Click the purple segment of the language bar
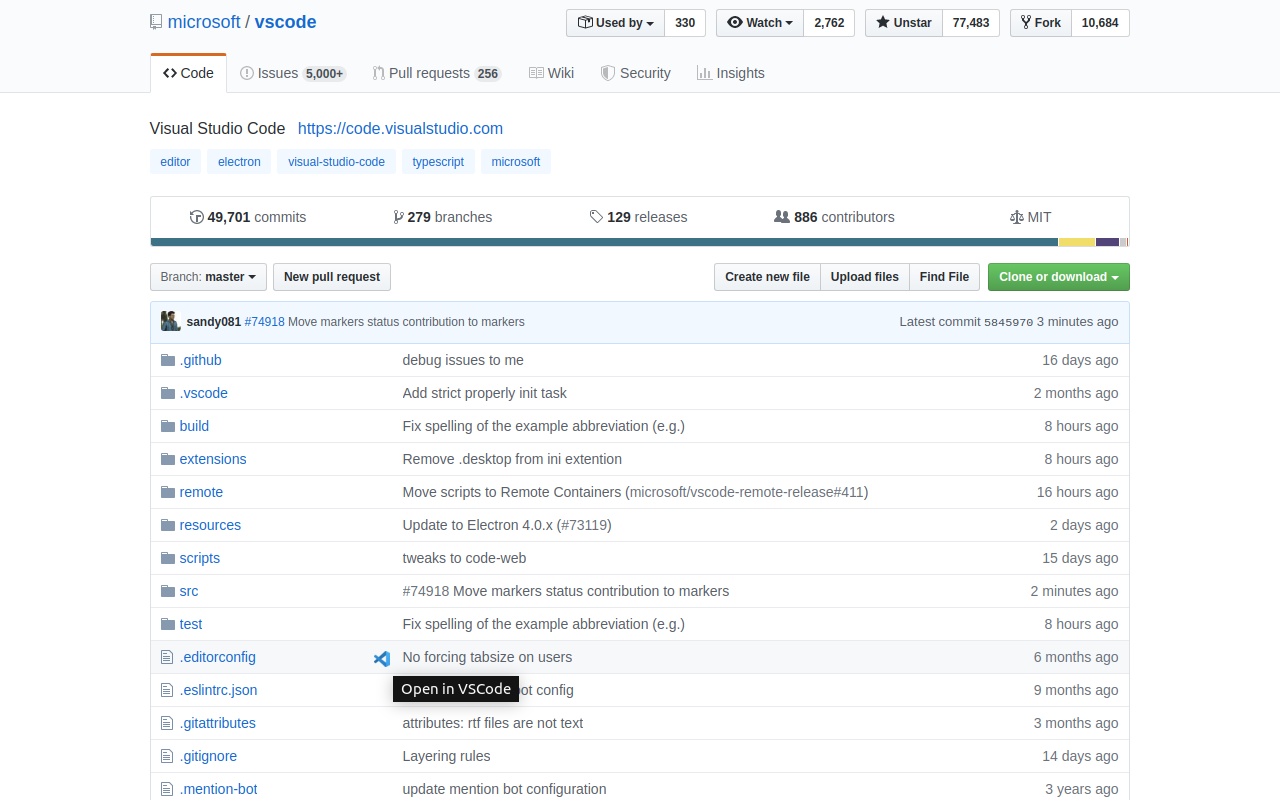Image resolution: width=1280 pixels, height=800 pixels. 1107,242
